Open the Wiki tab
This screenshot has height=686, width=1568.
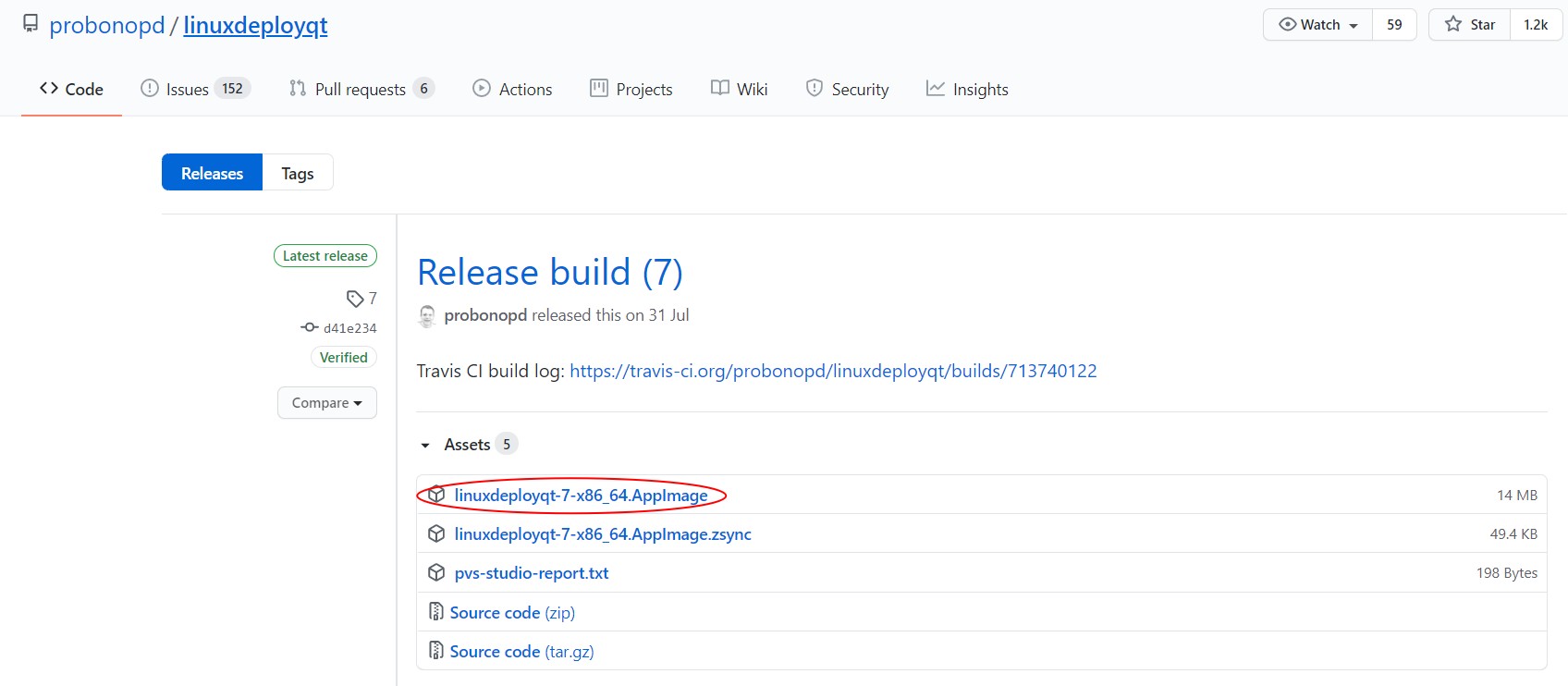[739, 89]
